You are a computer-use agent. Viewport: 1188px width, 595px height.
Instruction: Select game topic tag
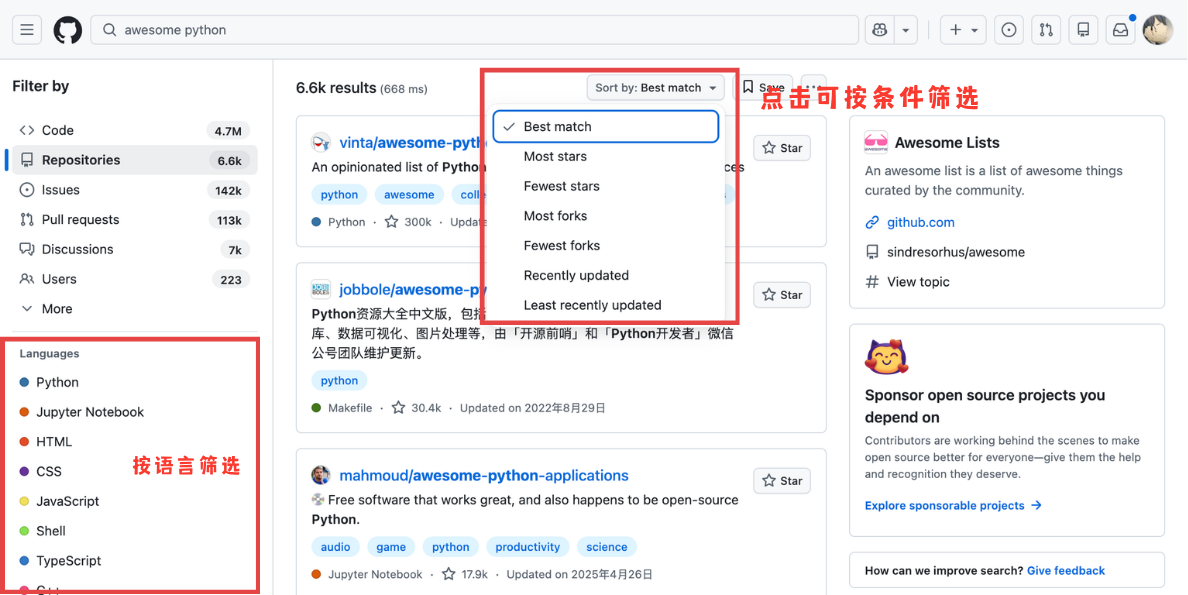pyautogui.click(x=391, y=546)
